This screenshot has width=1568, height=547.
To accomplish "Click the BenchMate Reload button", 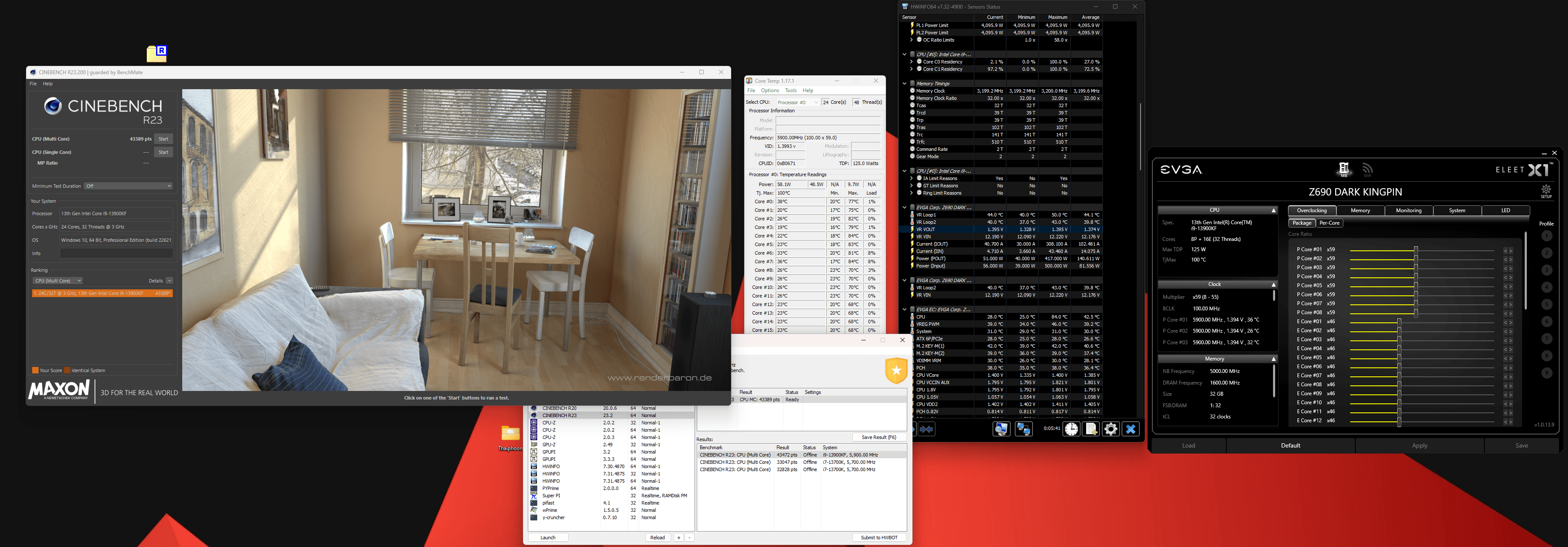I will point(657,538).
